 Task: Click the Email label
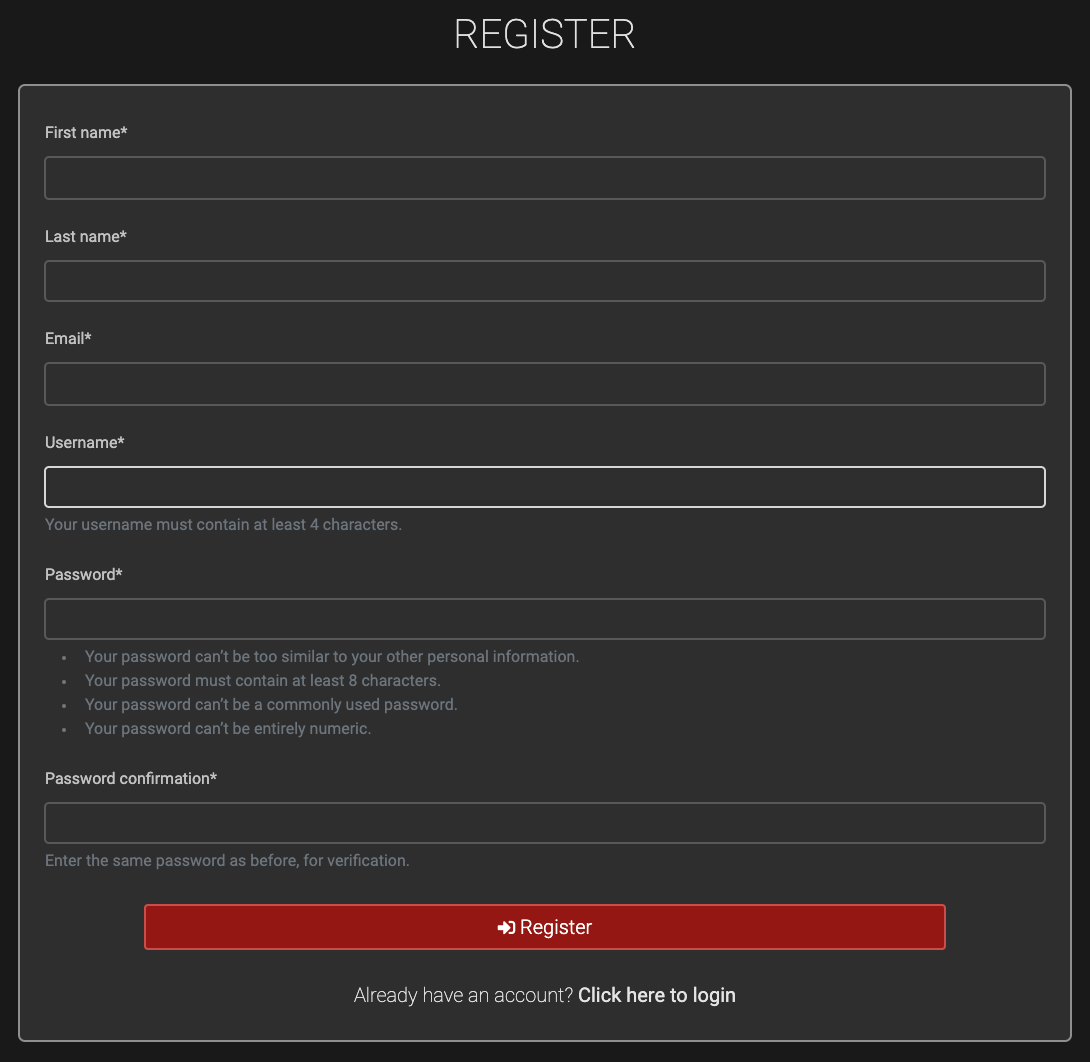point(67,338)
